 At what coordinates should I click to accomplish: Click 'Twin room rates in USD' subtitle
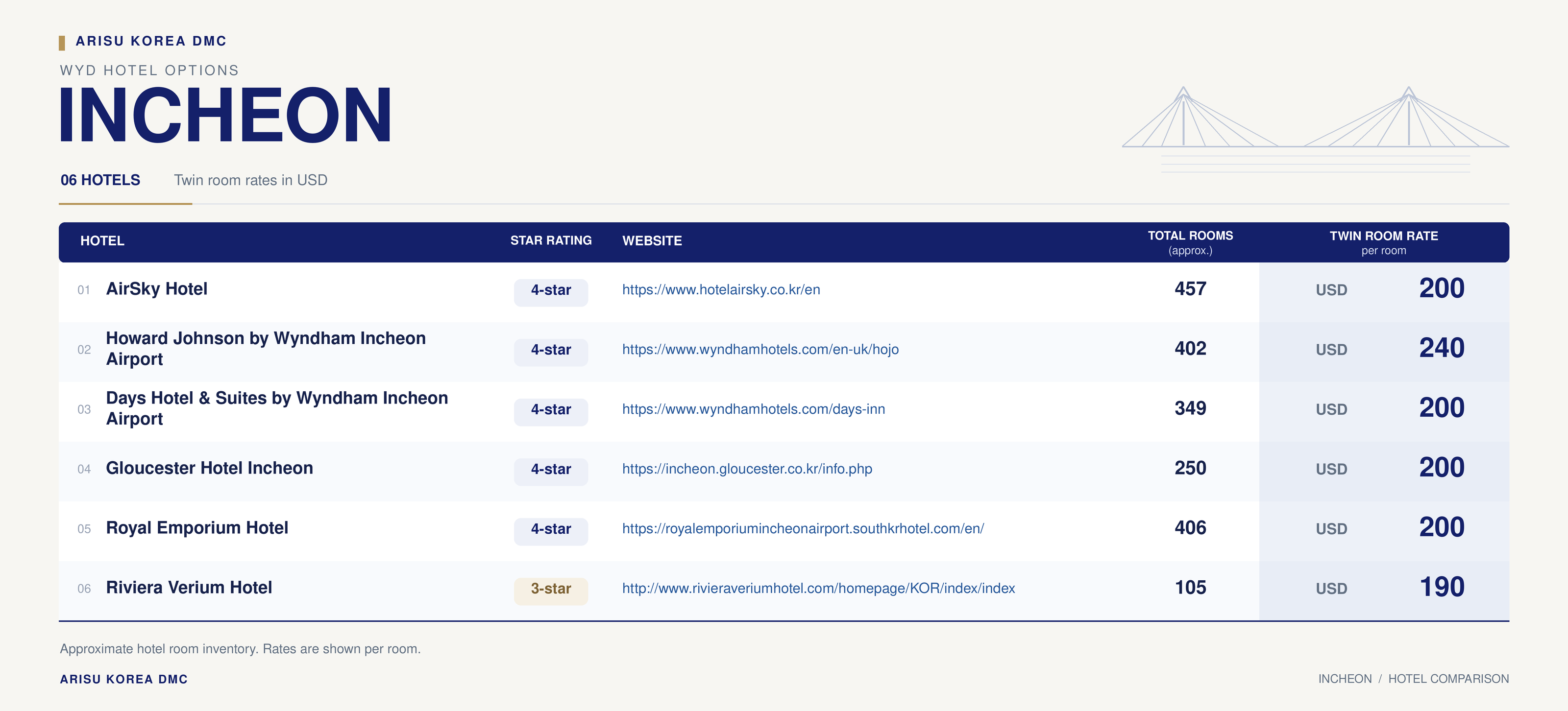point(250,180)
